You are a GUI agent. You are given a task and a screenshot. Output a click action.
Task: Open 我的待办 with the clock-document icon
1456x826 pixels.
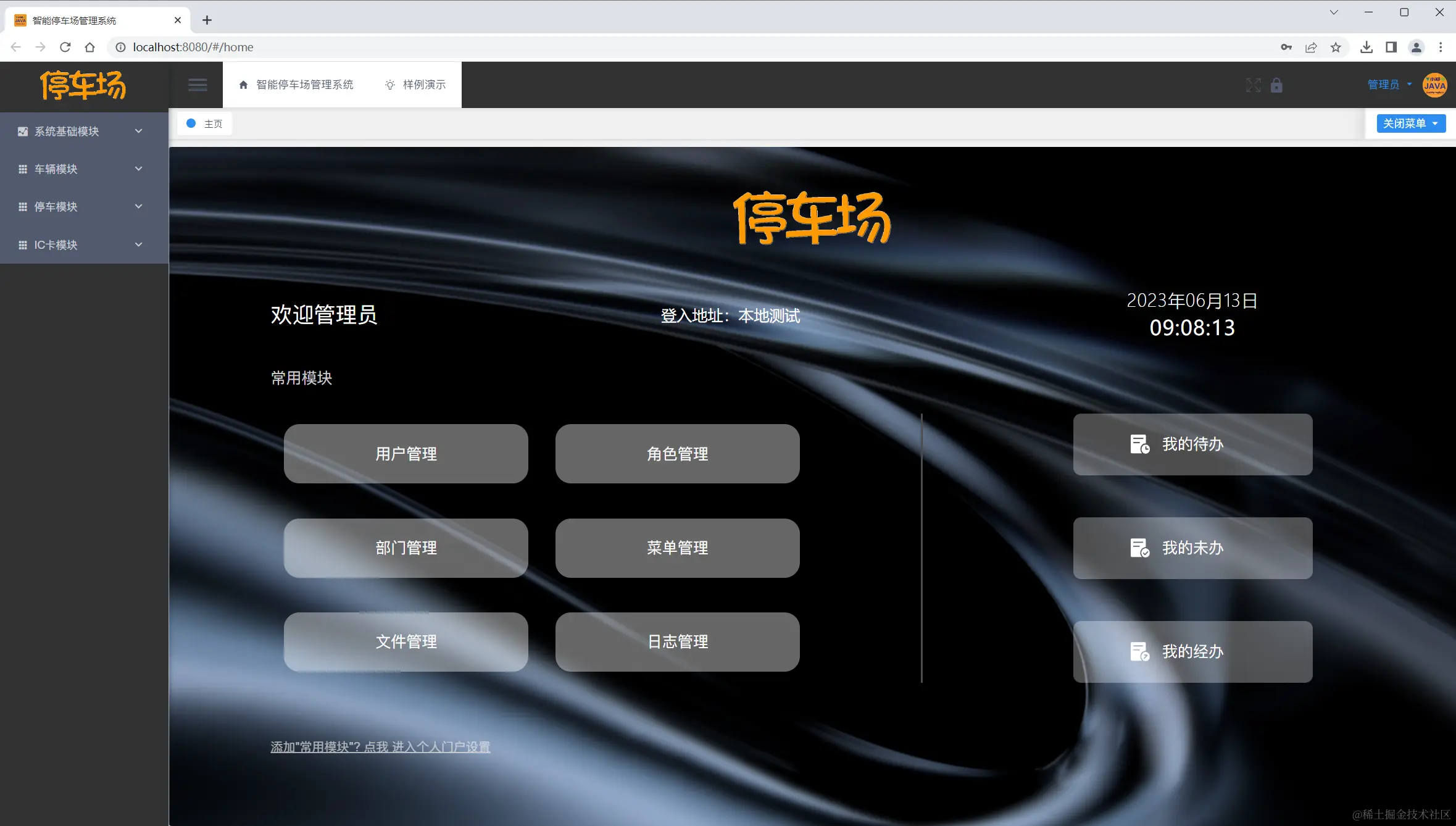click(x=1141, y=444)
